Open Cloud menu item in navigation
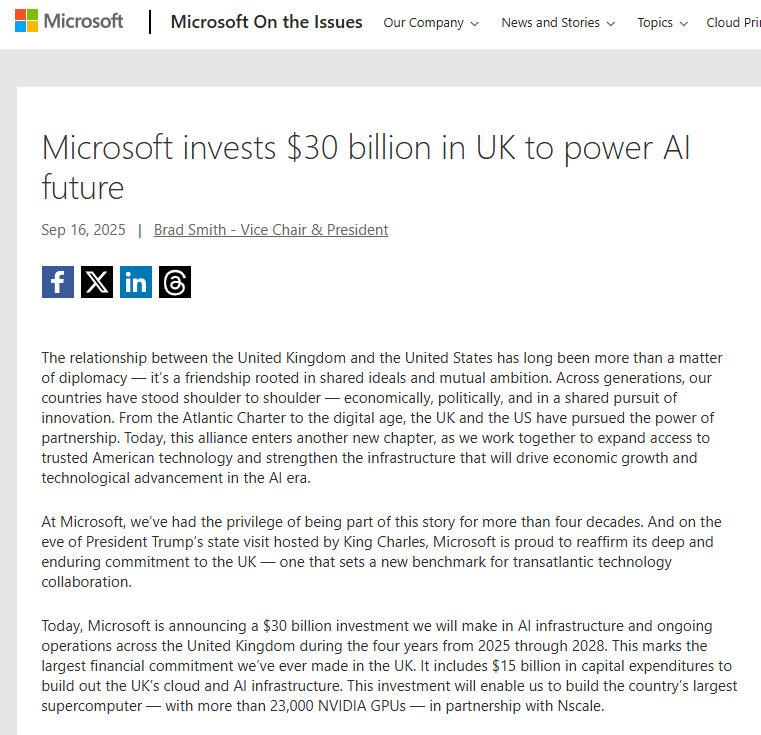Image resolution: width=761 pixels, height=735 pixels. [732, 22]
